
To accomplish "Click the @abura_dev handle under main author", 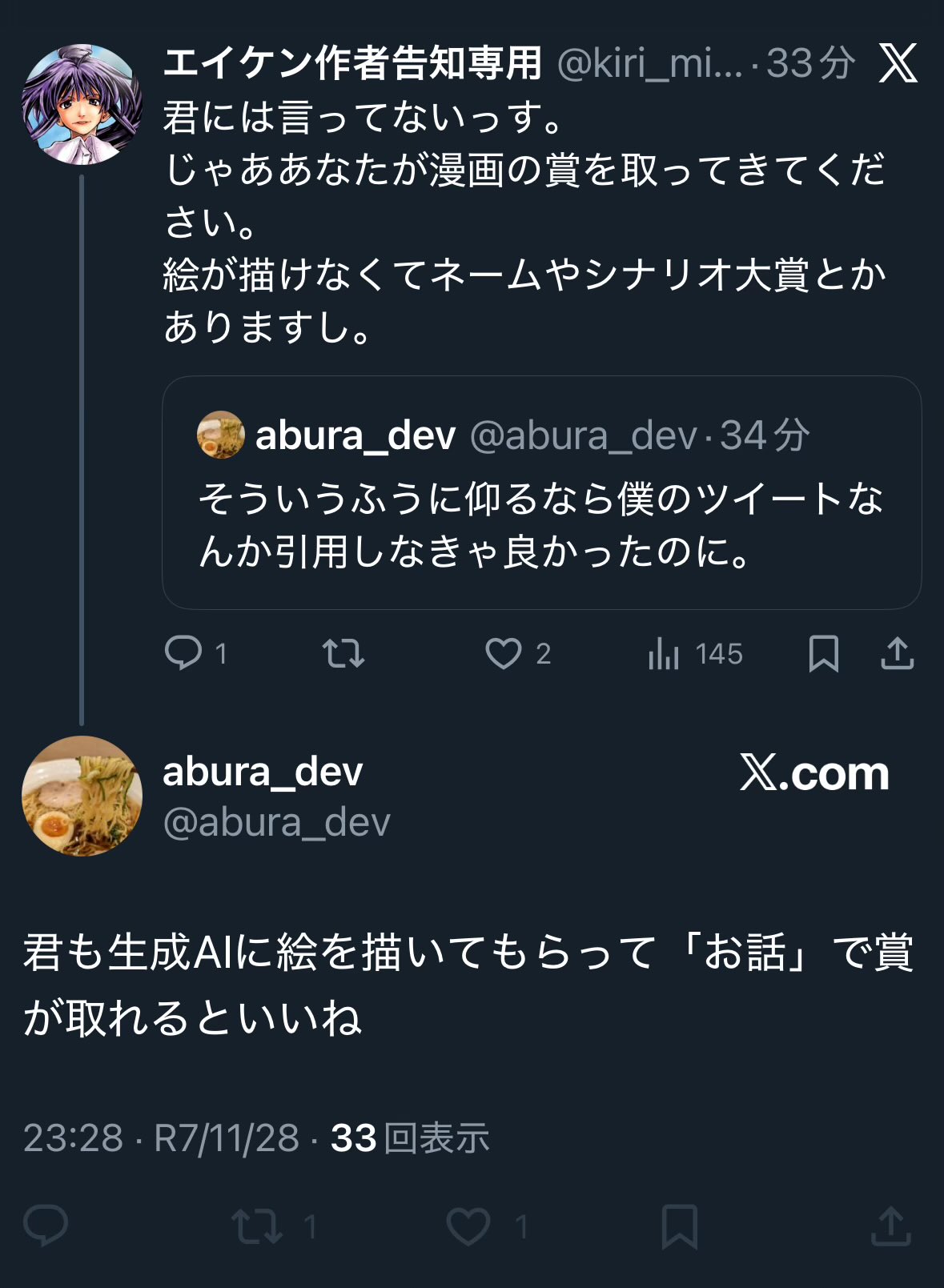I will [x=276, y=822].
